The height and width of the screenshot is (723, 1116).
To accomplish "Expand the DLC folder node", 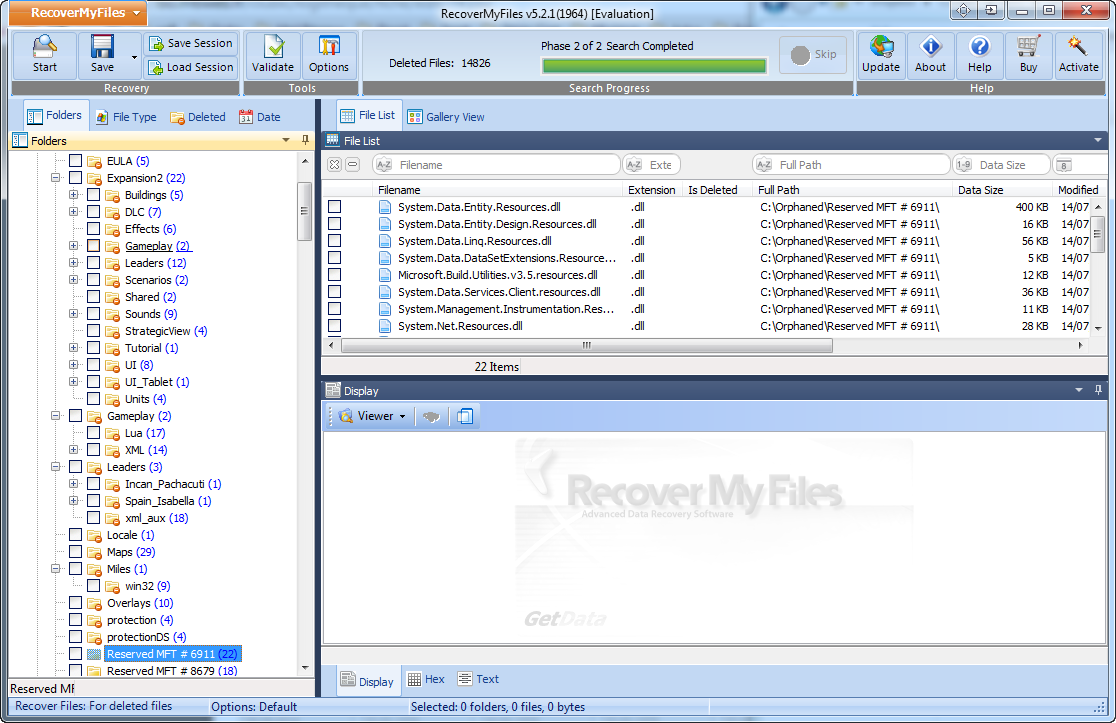I will coord(73,211).
